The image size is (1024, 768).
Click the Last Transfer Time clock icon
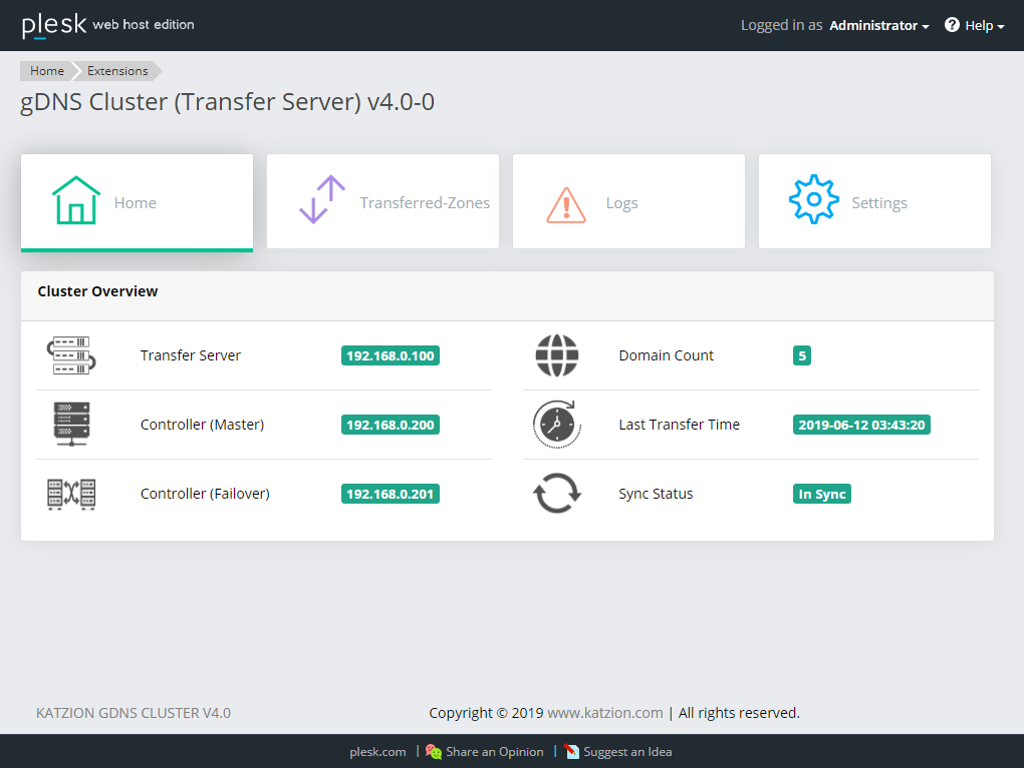coord(557,424)
